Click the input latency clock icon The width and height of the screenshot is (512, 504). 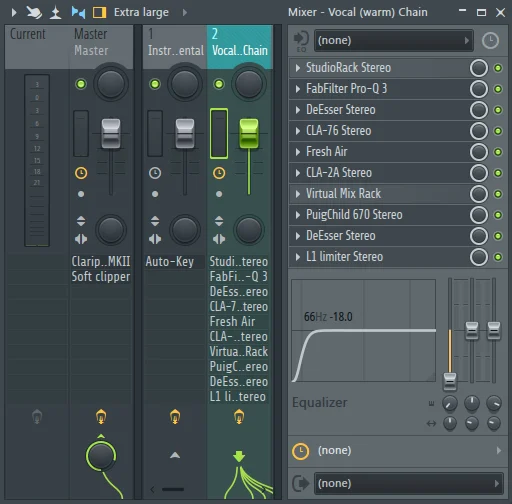pos(490,41)
